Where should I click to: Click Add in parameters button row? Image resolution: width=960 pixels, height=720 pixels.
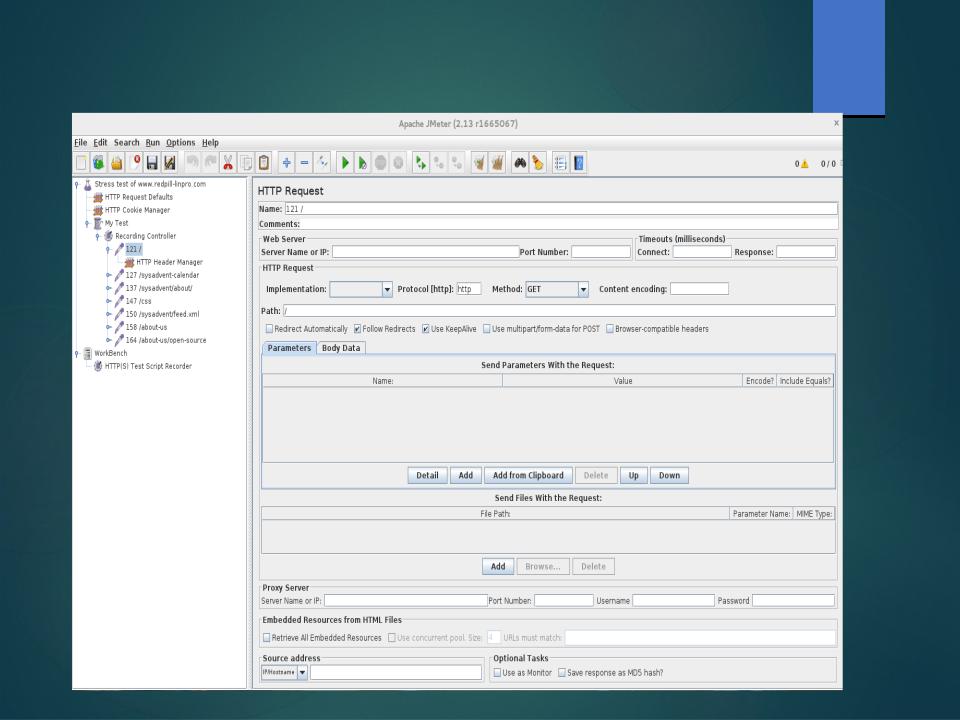pyautogui.click(x=466, y=476)
